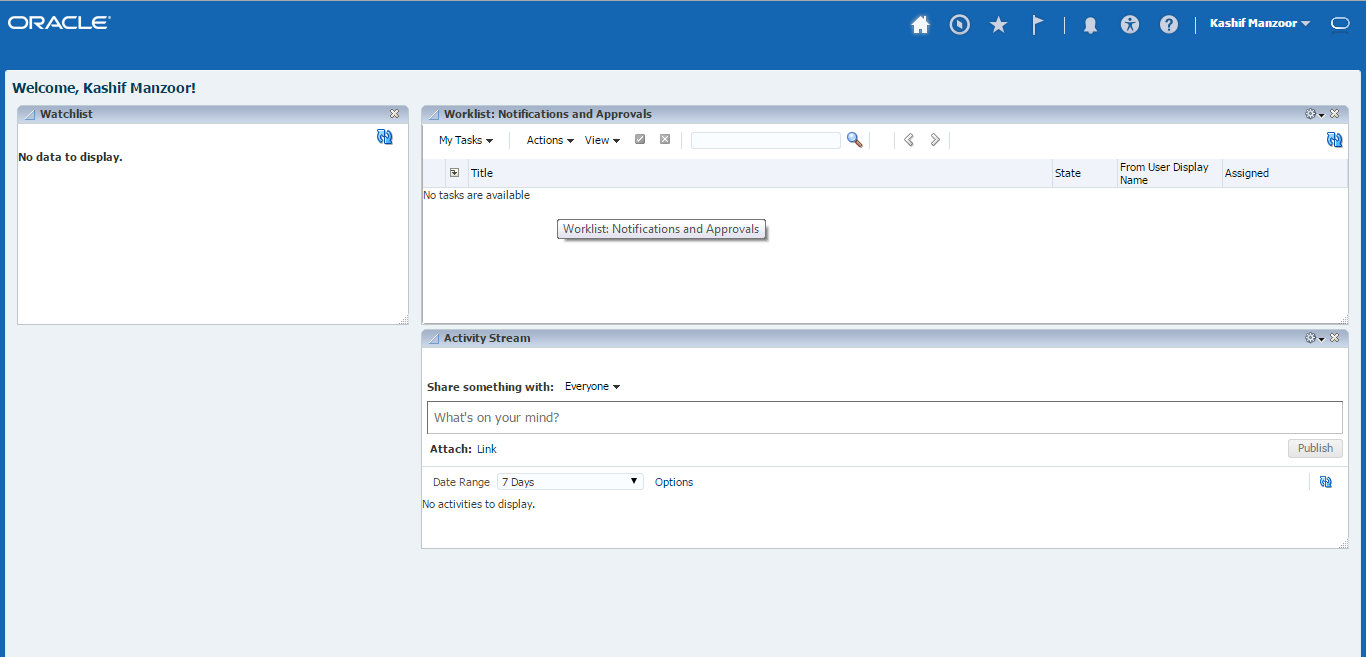
Task: Open Worklist panel gear options menu
Action: (x=1314, y=114)
